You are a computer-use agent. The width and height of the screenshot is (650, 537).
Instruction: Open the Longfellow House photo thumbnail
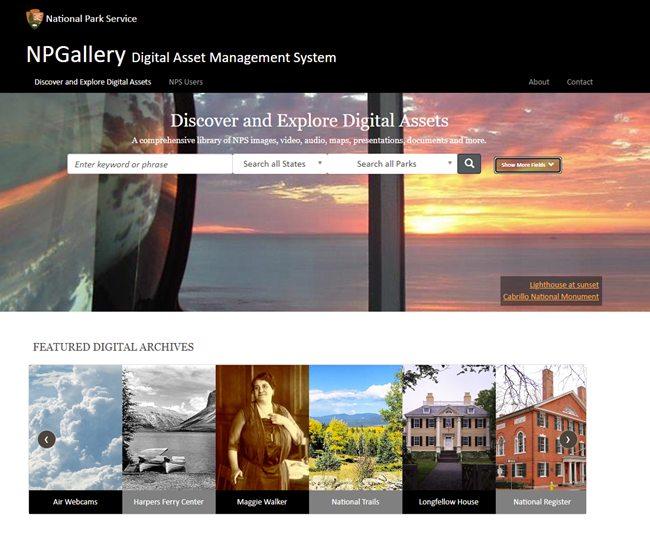[449, 428]
